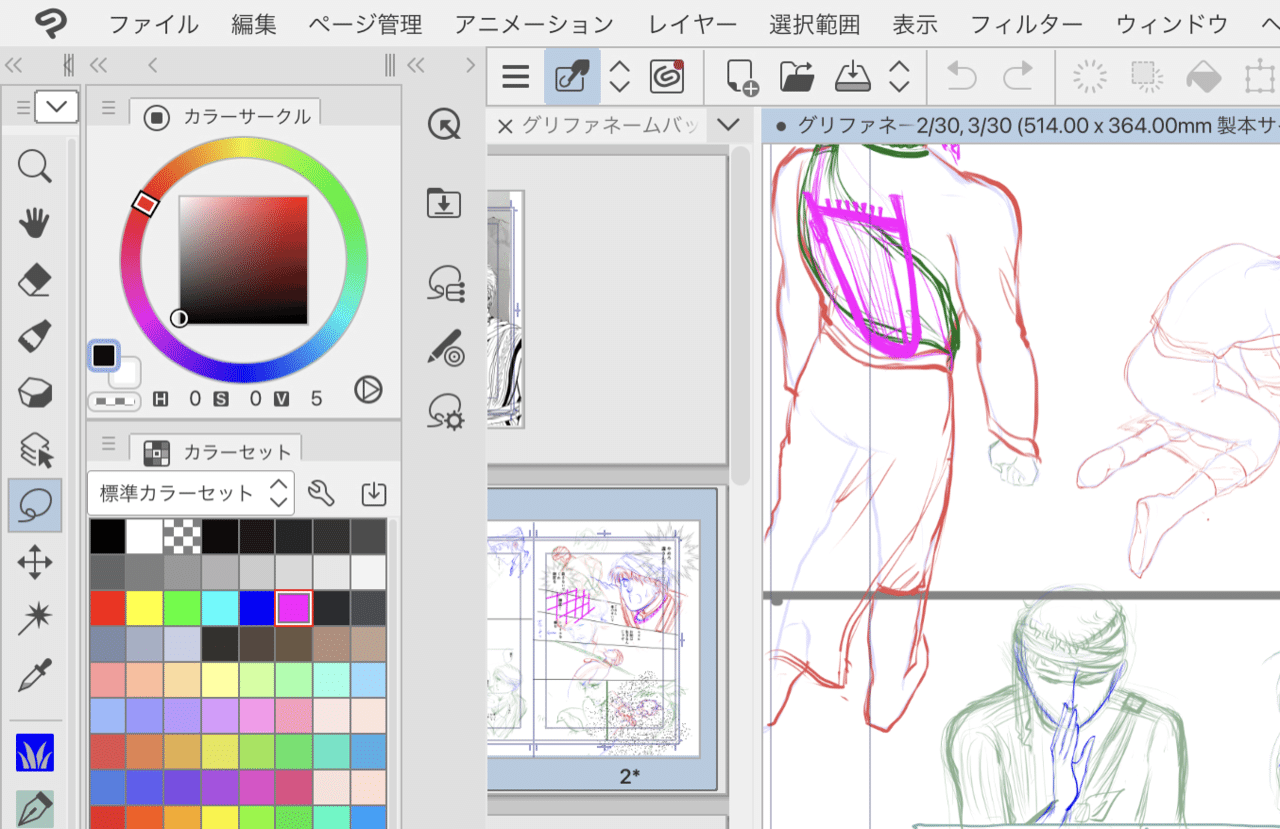Clear the selection contents icon
Image resolution: width=1280 pixels, height=829 pixels.
(x=1090, y=77)
